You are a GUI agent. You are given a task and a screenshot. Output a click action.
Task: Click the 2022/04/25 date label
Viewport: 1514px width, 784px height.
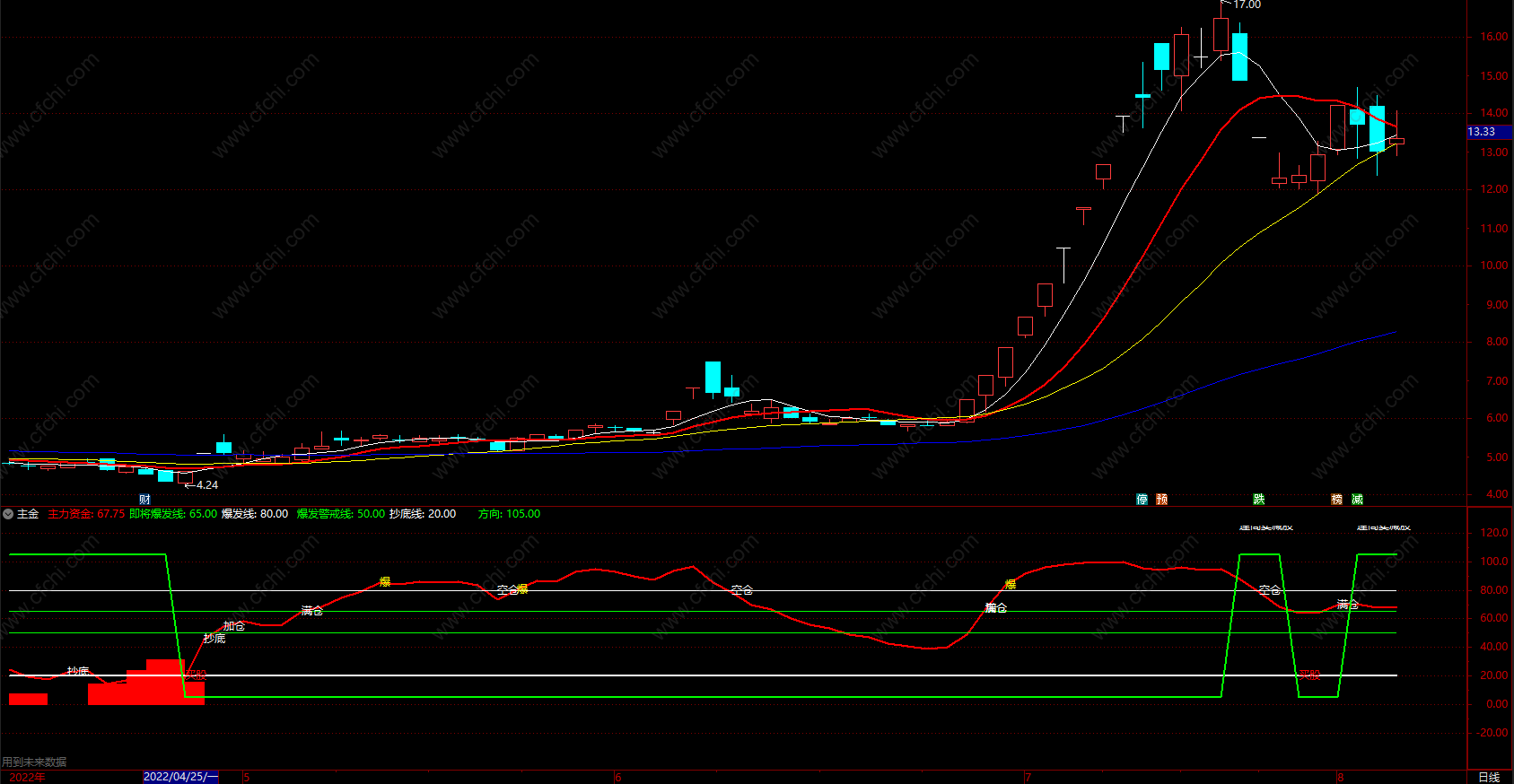pos(180,777)
